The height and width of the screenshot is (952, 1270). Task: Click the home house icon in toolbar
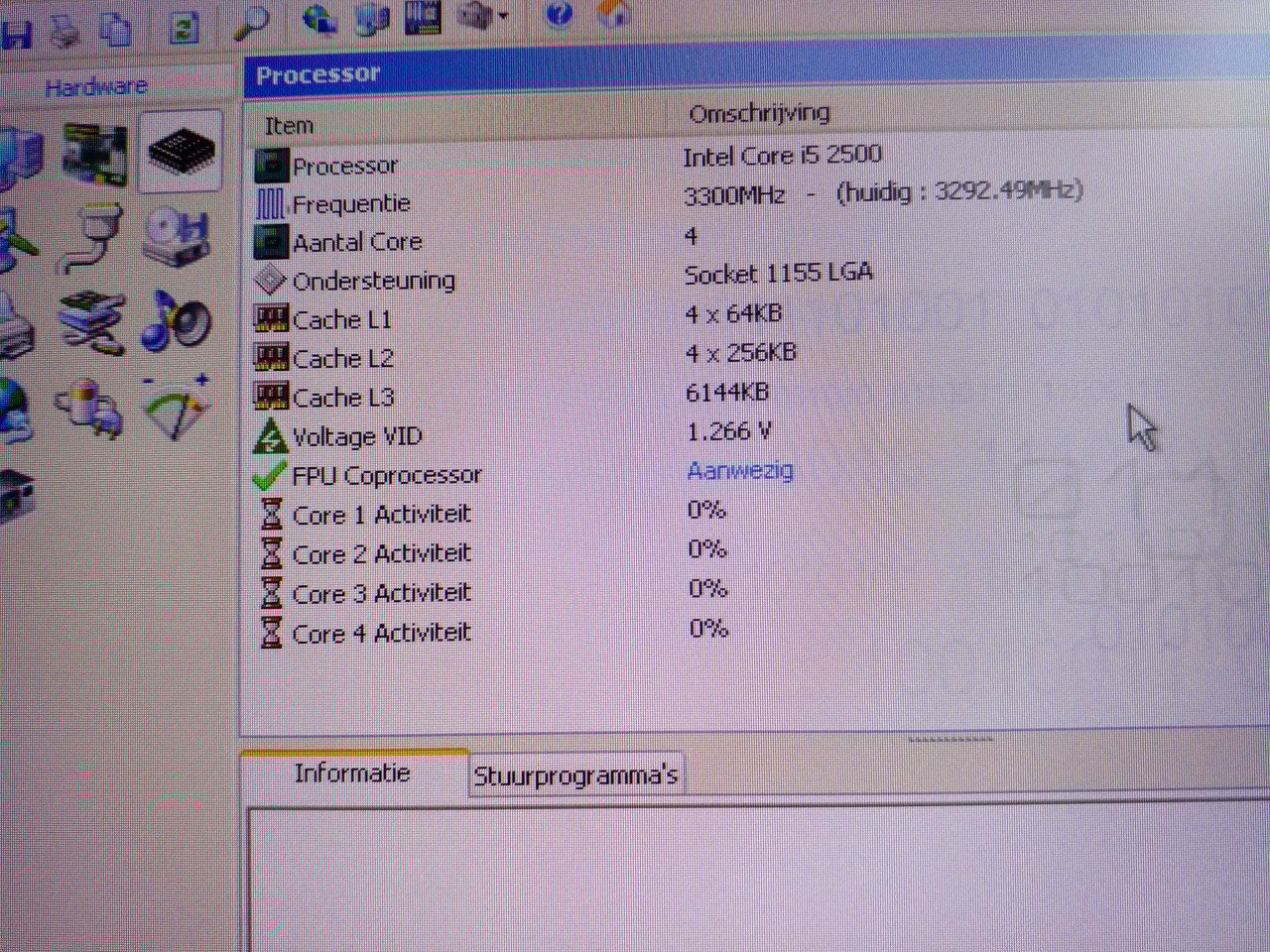click(615, 14)
